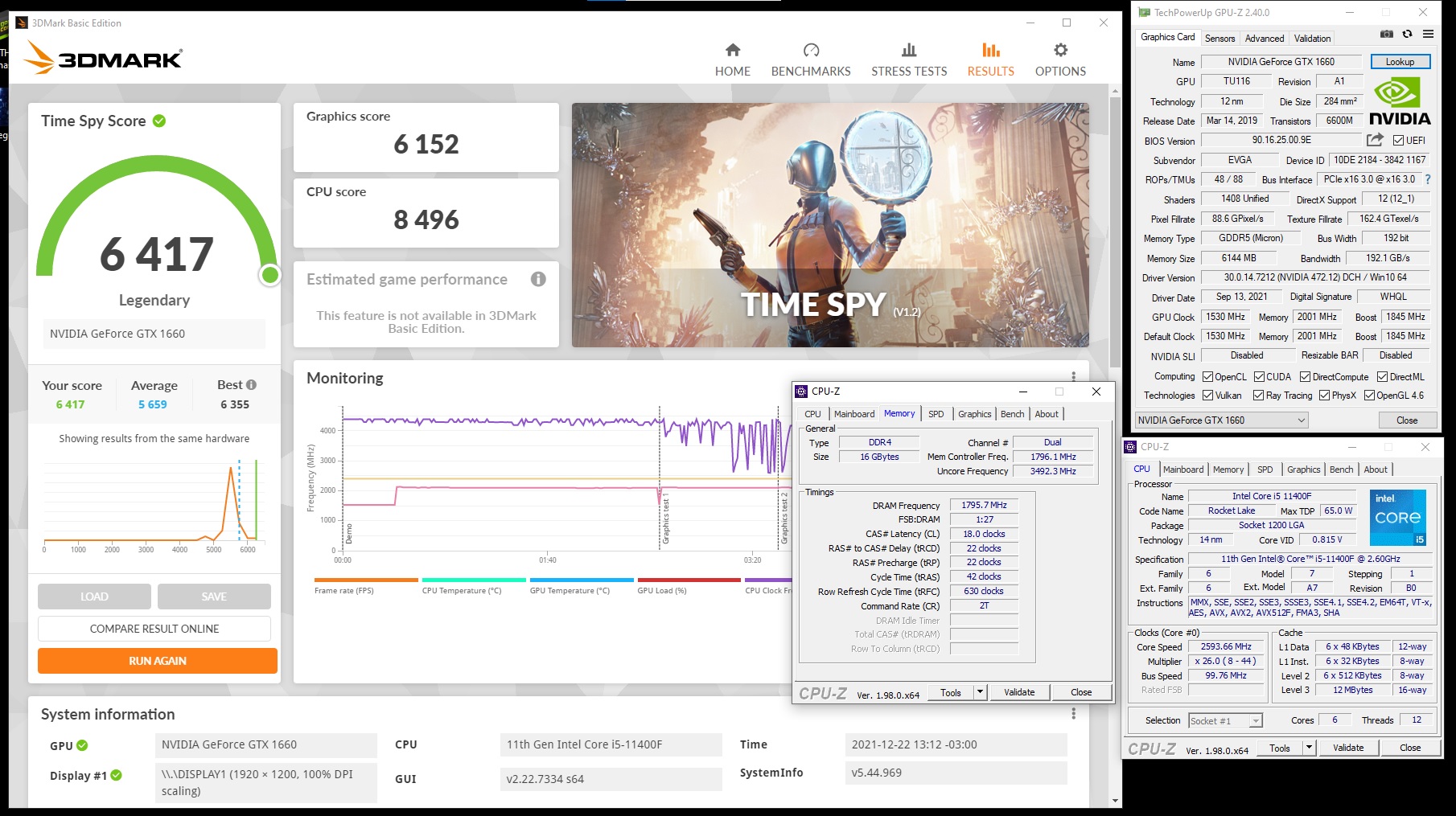Click Validate in CPU-Z Memory window

[x=1019, y=692]
